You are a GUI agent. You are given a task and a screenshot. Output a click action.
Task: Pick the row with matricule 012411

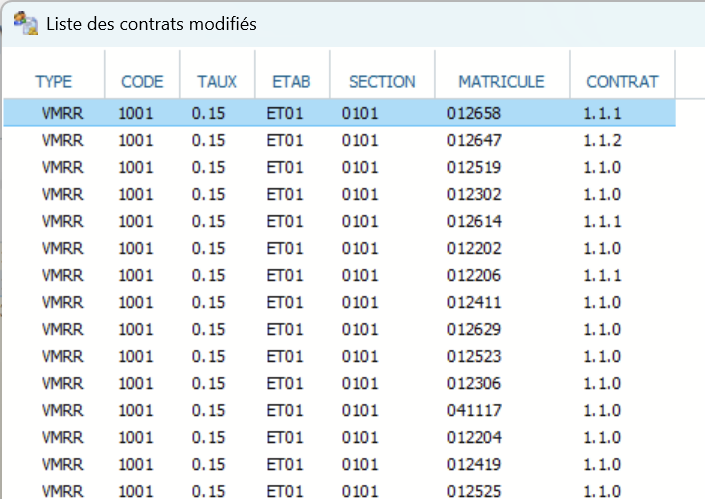pyautogui.click(x=474, y=302)
